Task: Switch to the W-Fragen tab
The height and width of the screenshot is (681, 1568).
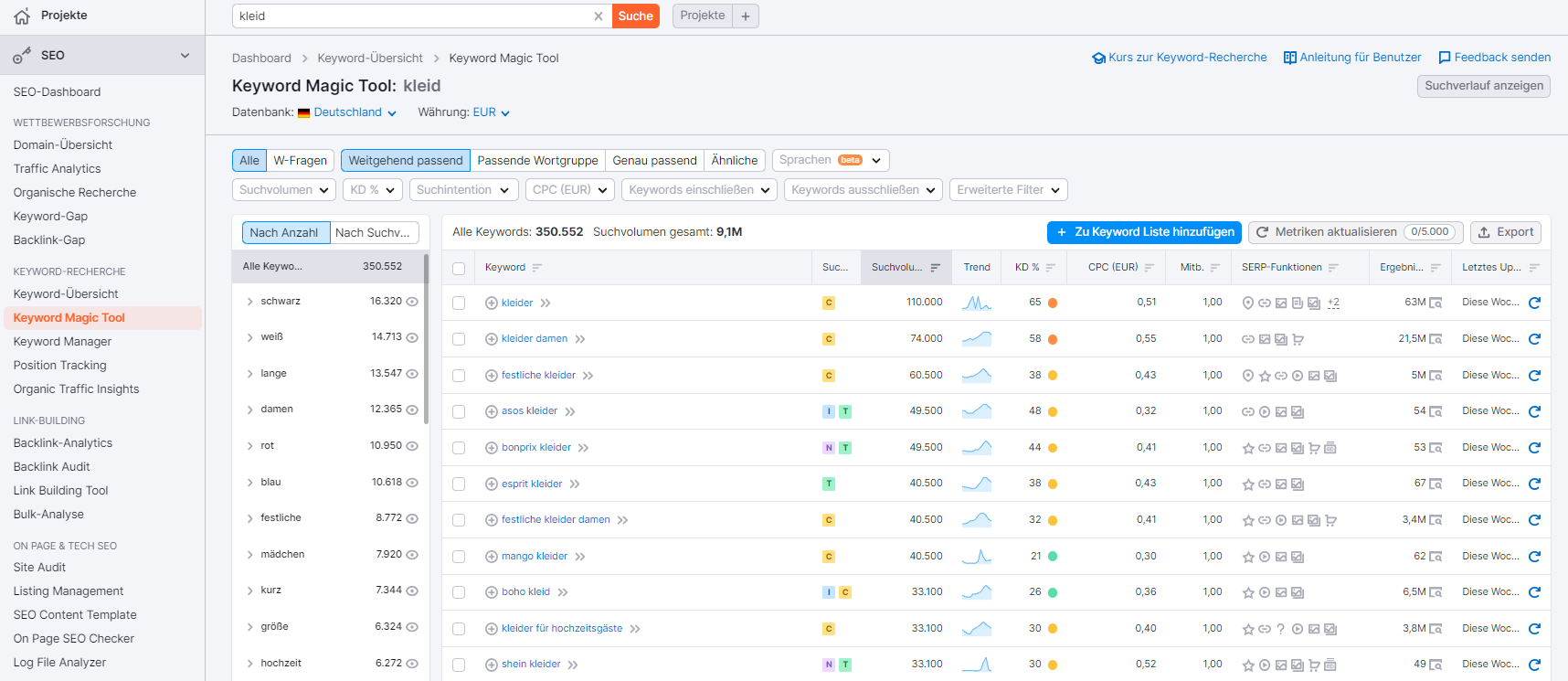Action: click(x=300, y=161)
